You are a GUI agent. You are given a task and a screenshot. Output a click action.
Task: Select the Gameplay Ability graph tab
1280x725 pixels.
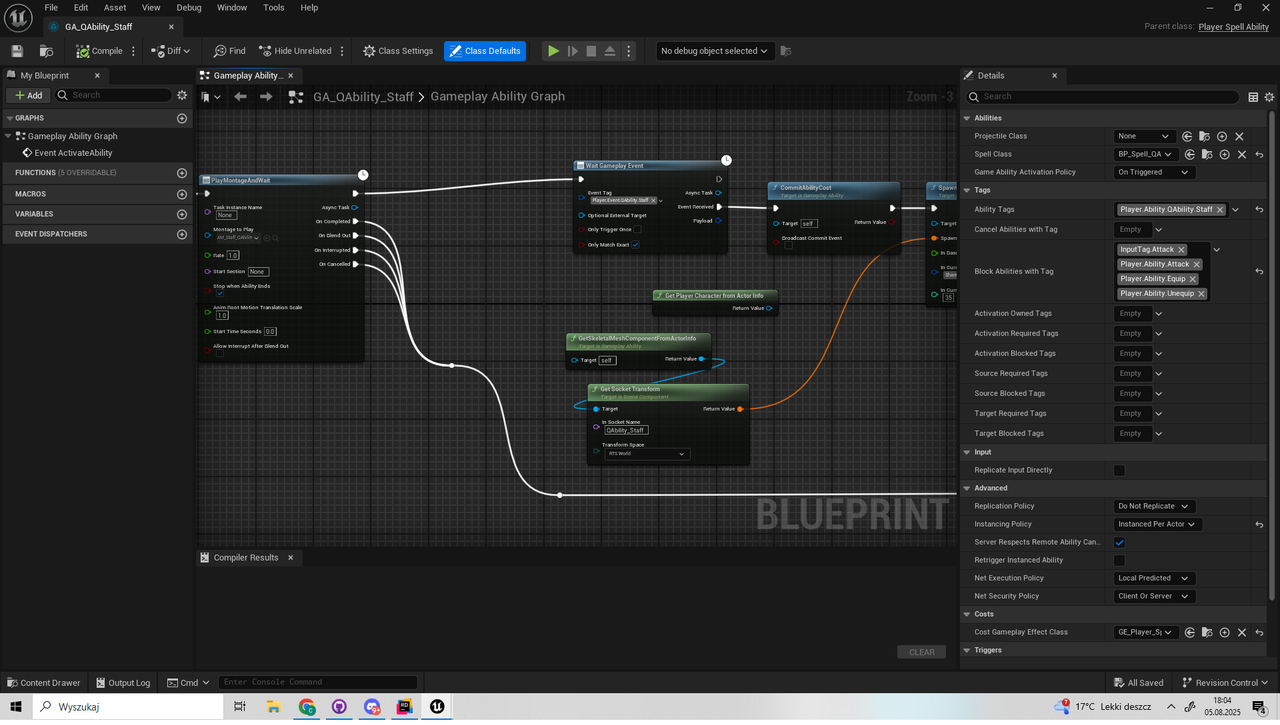tap(247, 75)
